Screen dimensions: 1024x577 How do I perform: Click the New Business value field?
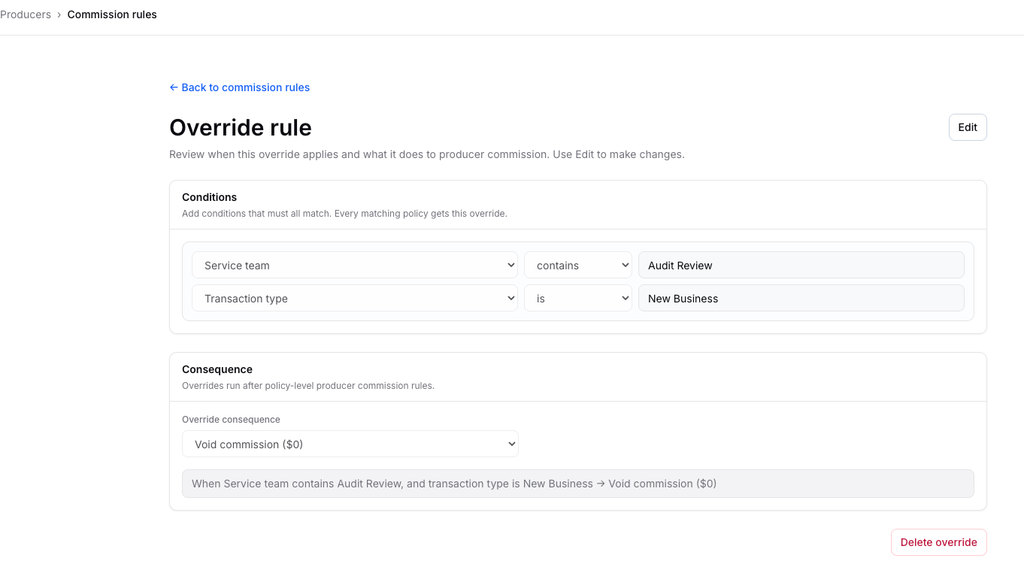pos(801,298)
